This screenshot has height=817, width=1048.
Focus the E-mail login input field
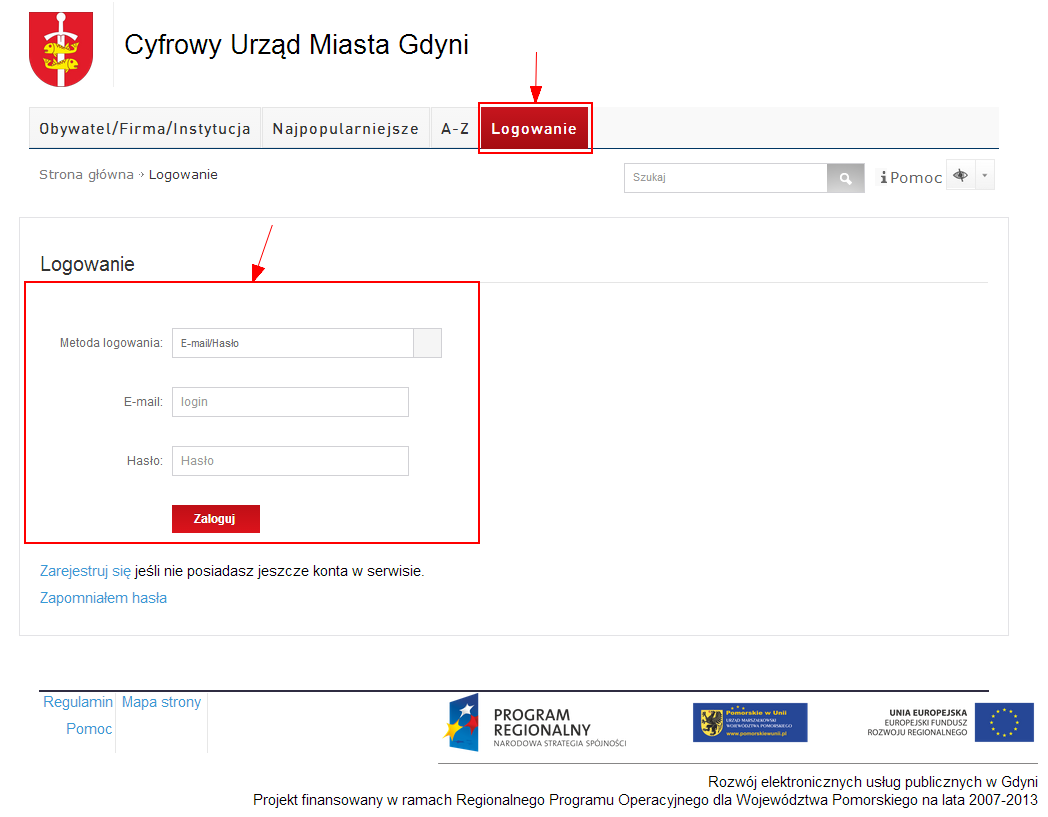click(290, 402)
